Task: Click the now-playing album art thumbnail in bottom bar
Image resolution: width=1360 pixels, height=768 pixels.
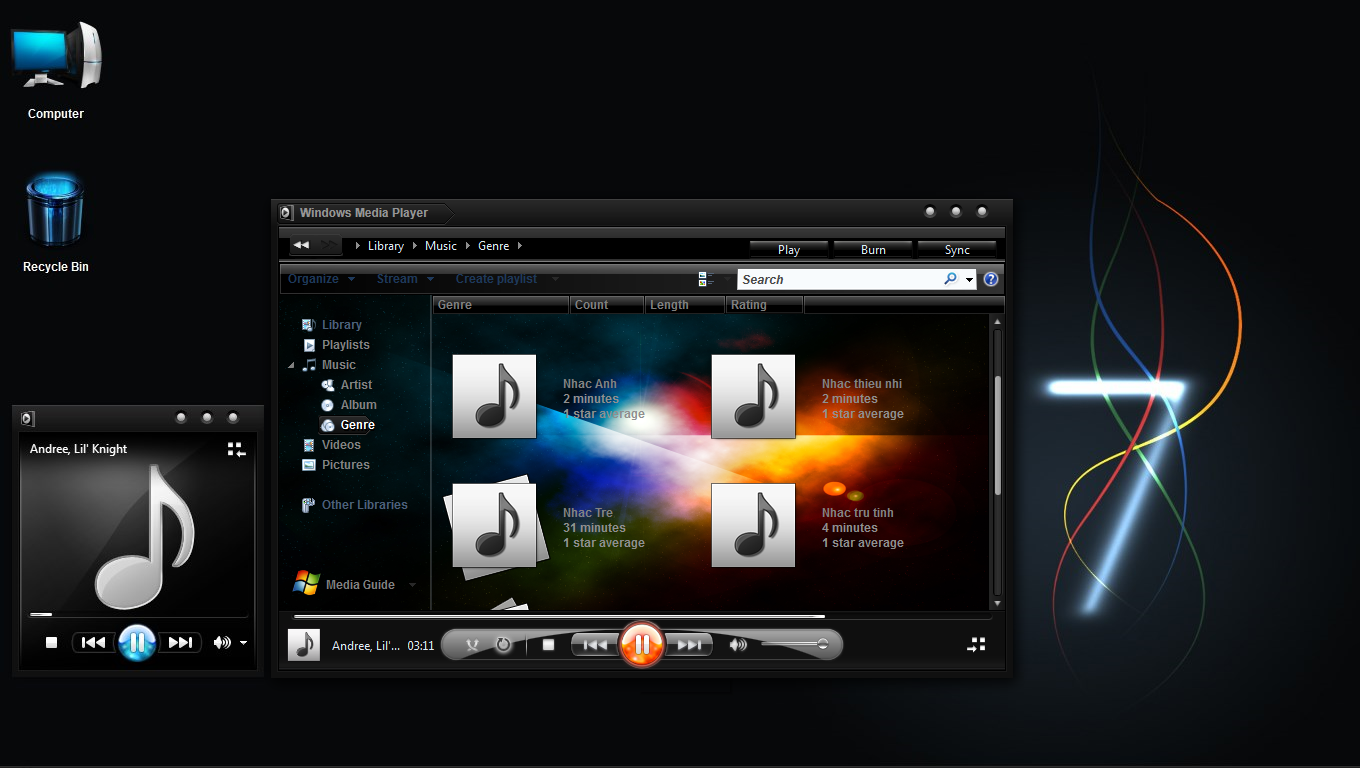Action: (304, 645)
